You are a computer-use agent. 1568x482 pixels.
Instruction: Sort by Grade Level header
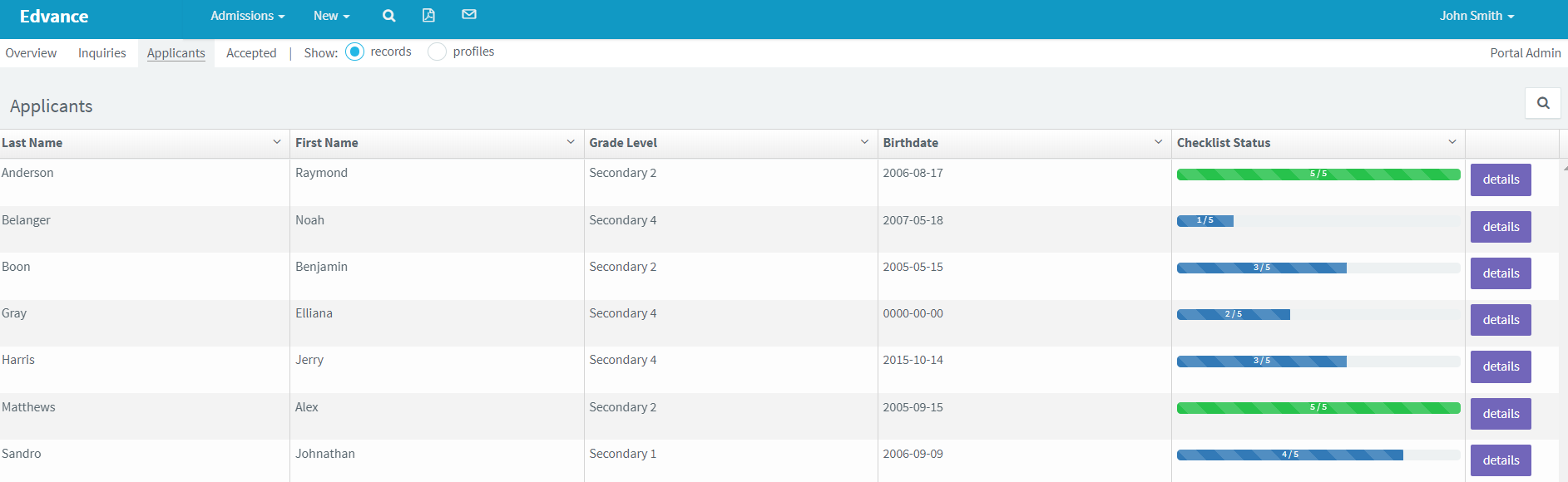pos(623,143)
